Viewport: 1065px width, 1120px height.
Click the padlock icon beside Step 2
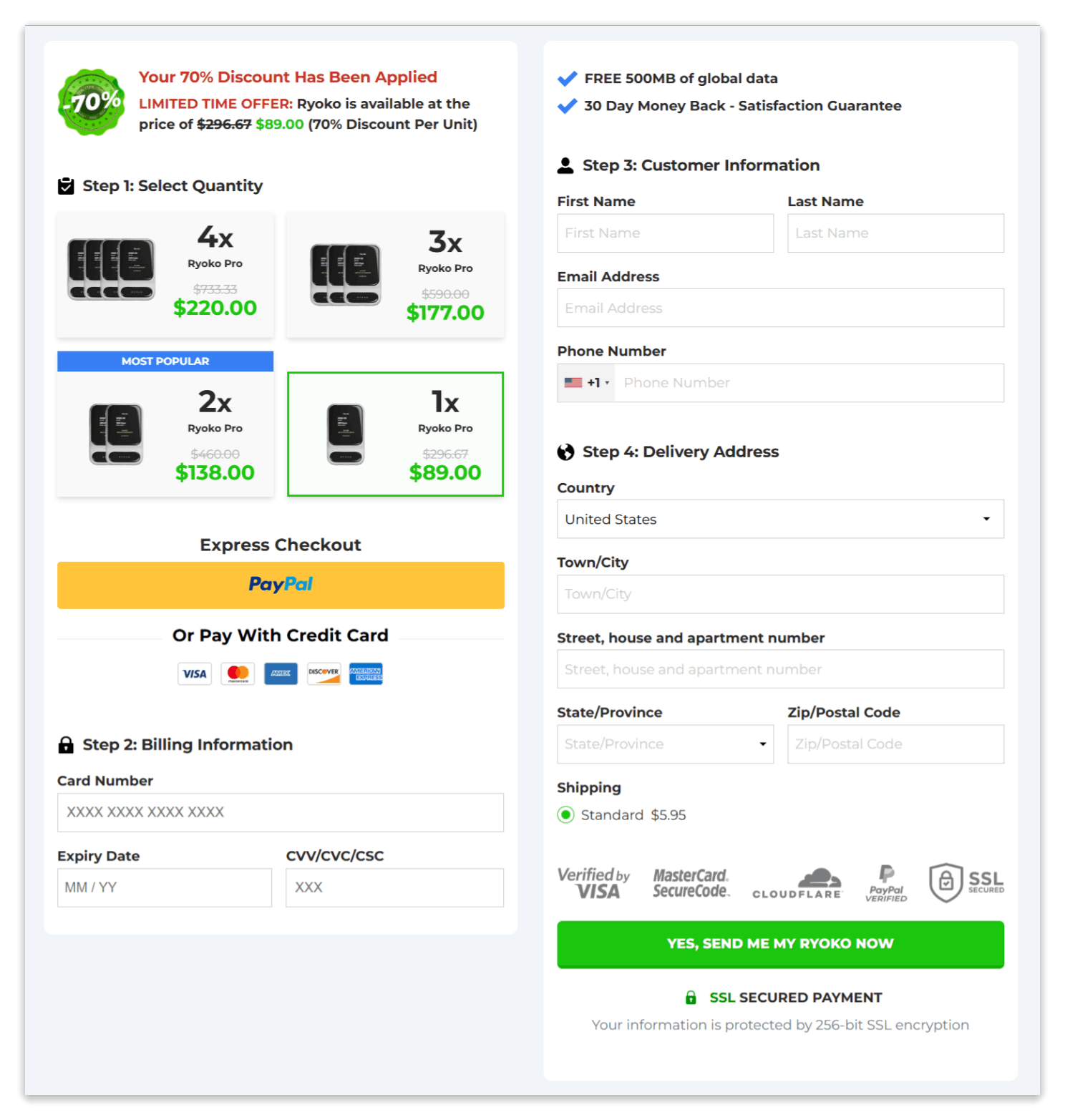tap(66, 744)
